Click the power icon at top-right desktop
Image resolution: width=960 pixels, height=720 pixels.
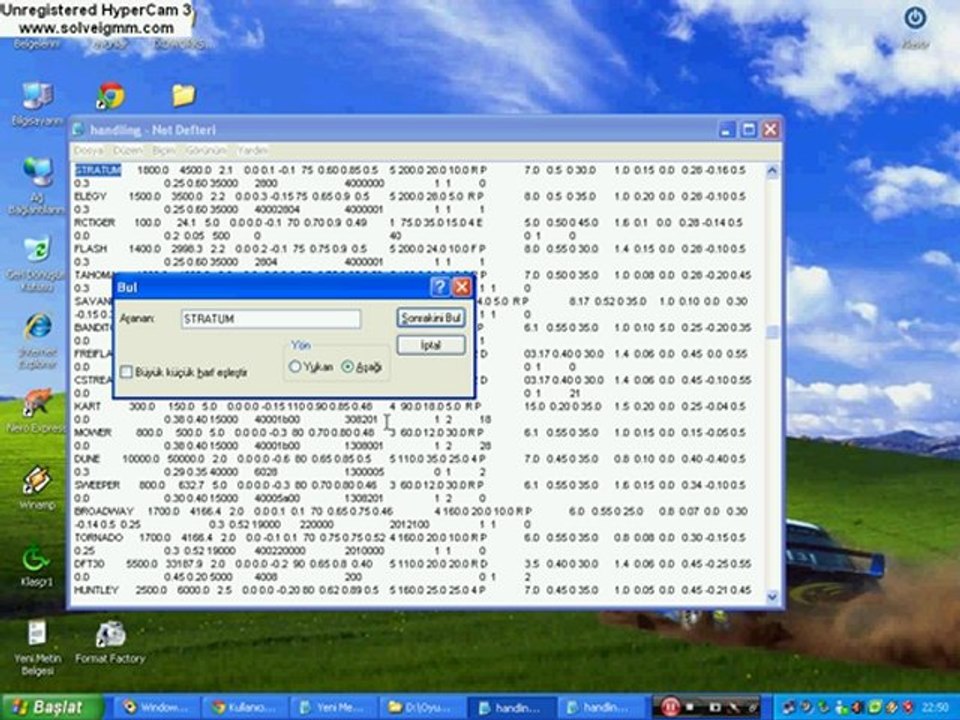click(x=915, y=18)
